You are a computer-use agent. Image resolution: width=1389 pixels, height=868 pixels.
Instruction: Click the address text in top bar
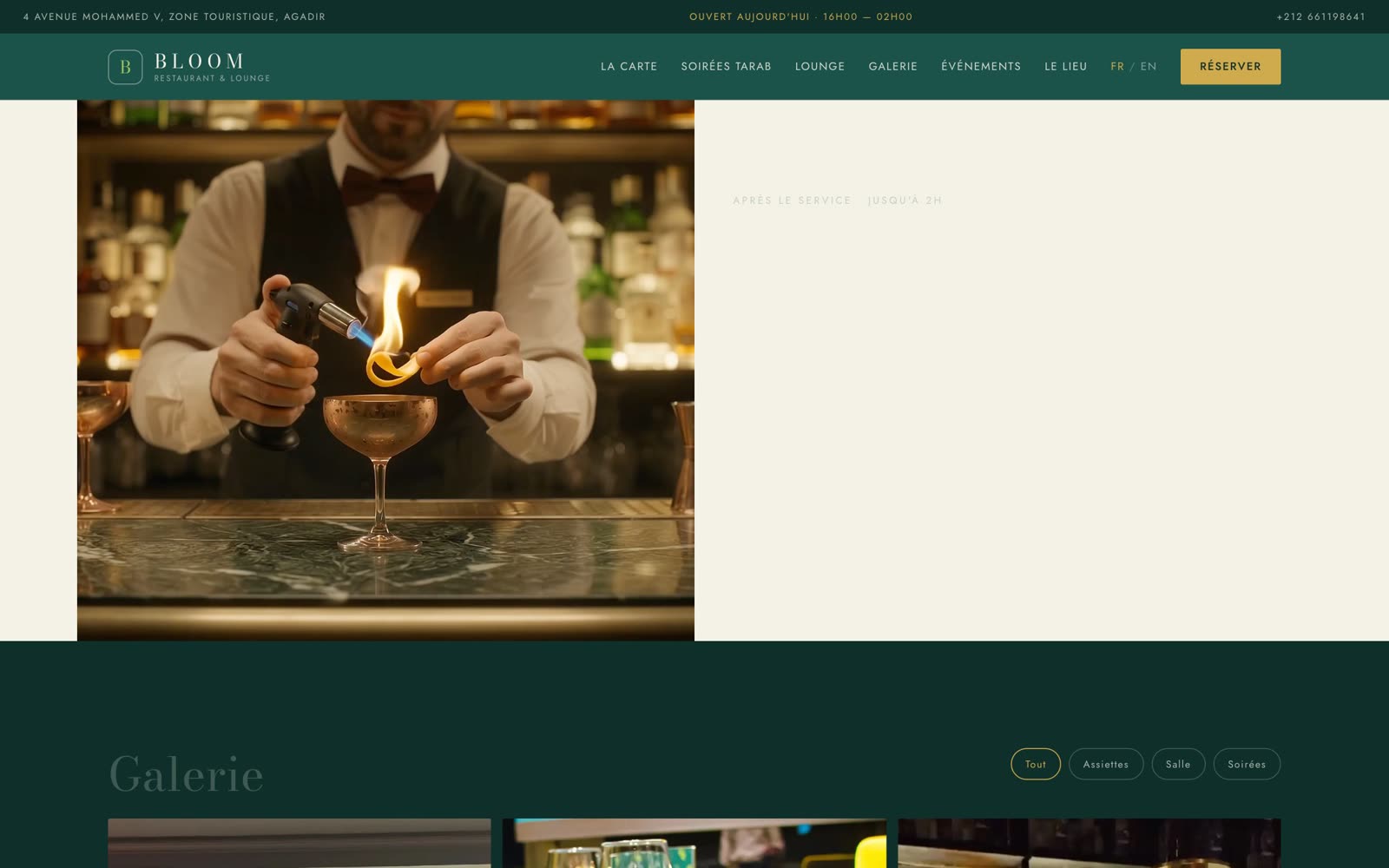pyautogui.click(x=174, y=16)
